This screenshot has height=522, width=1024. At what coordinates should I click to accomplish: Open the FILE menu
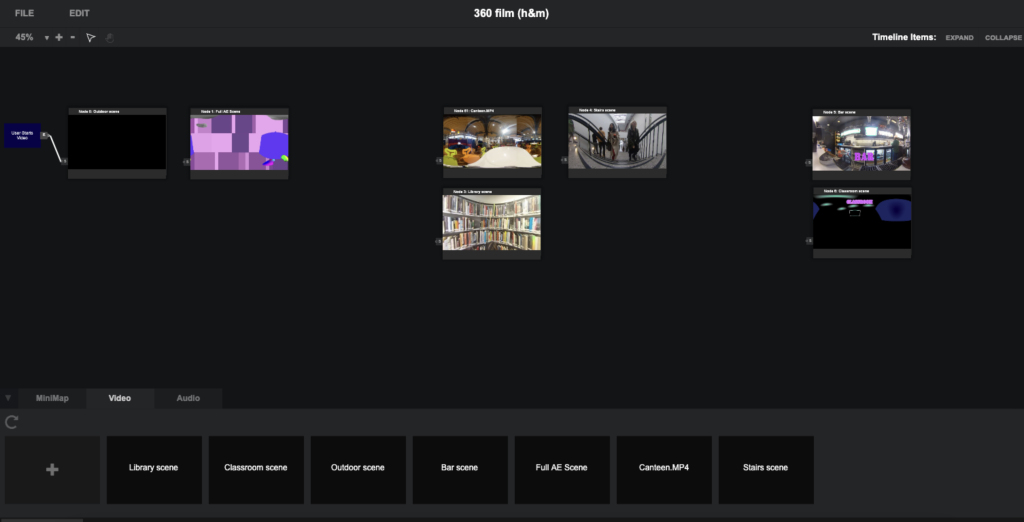pyautogui.click(x=24, y=13)
